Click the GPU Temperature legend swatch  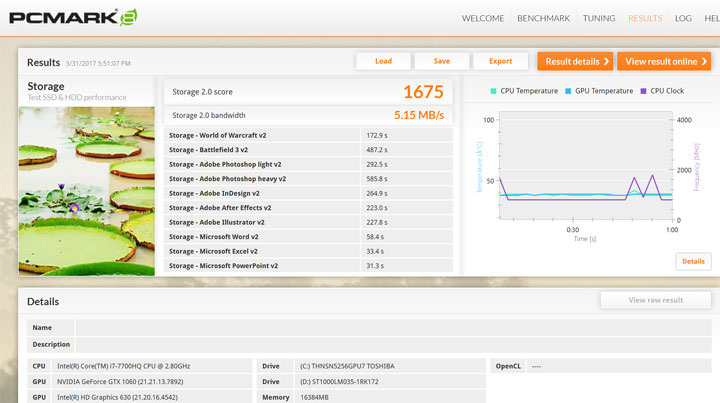click(569, 91)
